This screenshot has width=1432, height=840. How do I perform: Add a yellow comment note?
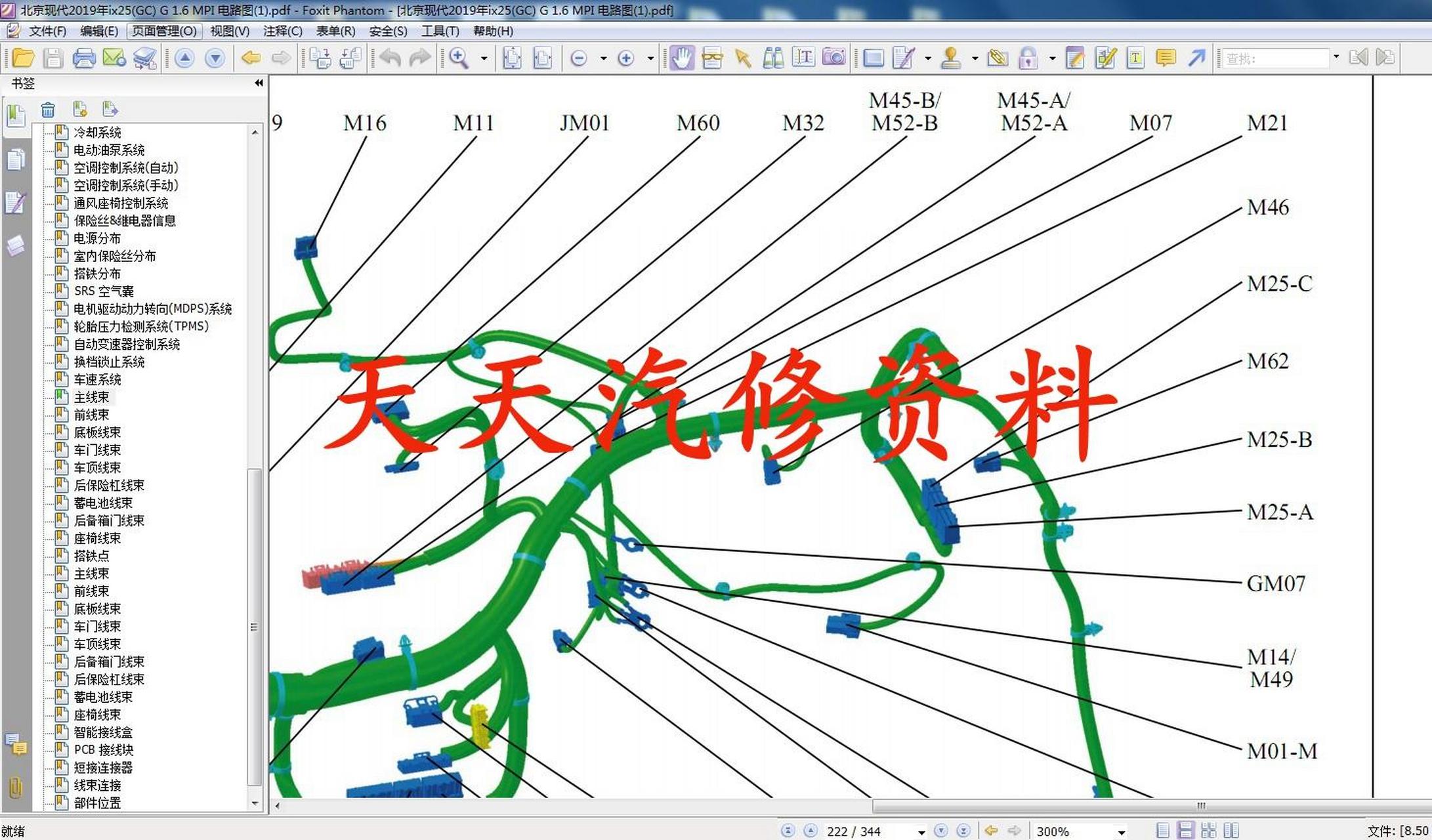coord(1166,58)
